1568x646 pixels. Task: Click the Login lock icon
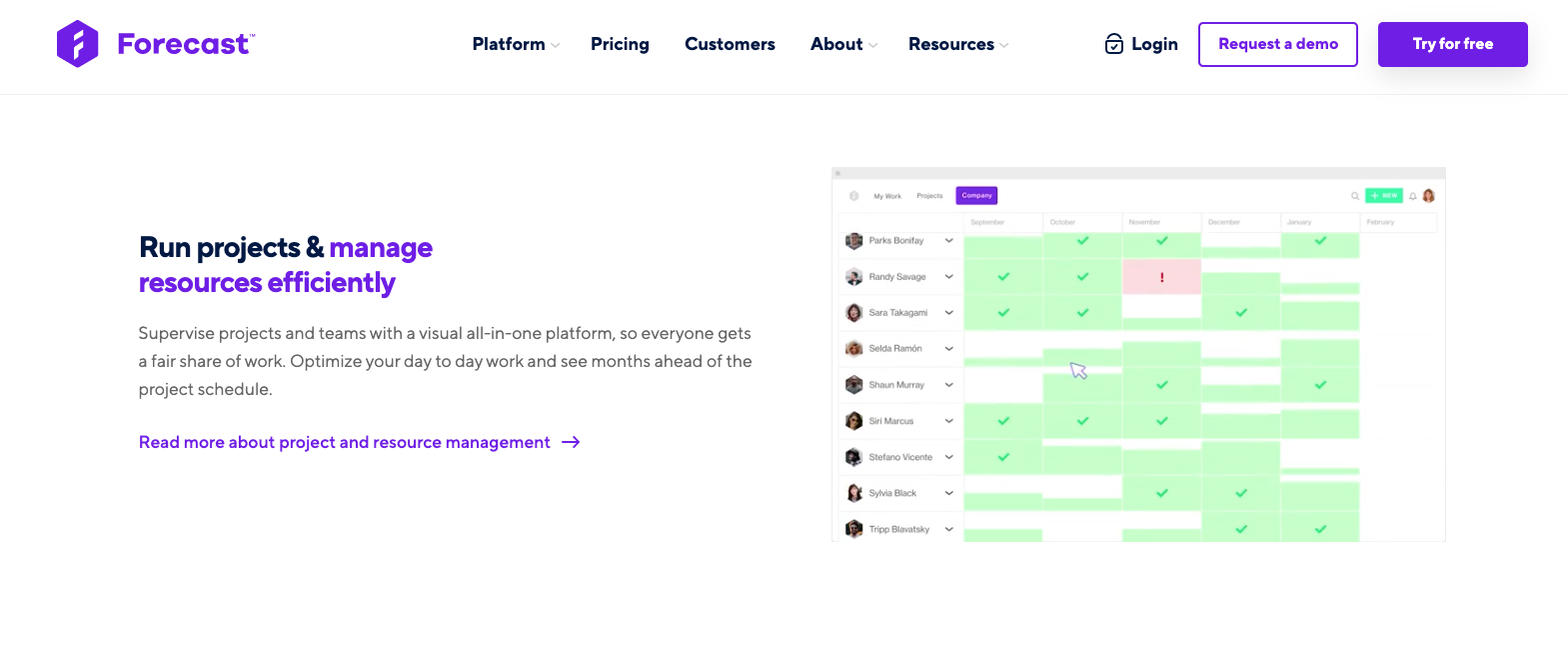coord(1114,44)
